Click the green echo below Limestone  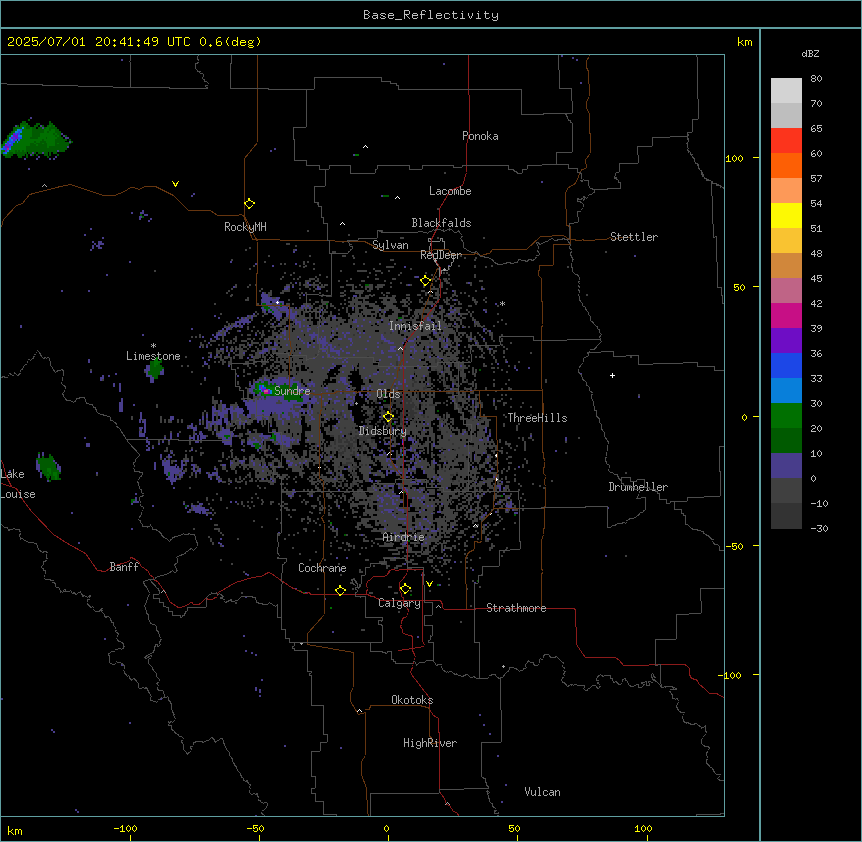[x=155, y=368]
